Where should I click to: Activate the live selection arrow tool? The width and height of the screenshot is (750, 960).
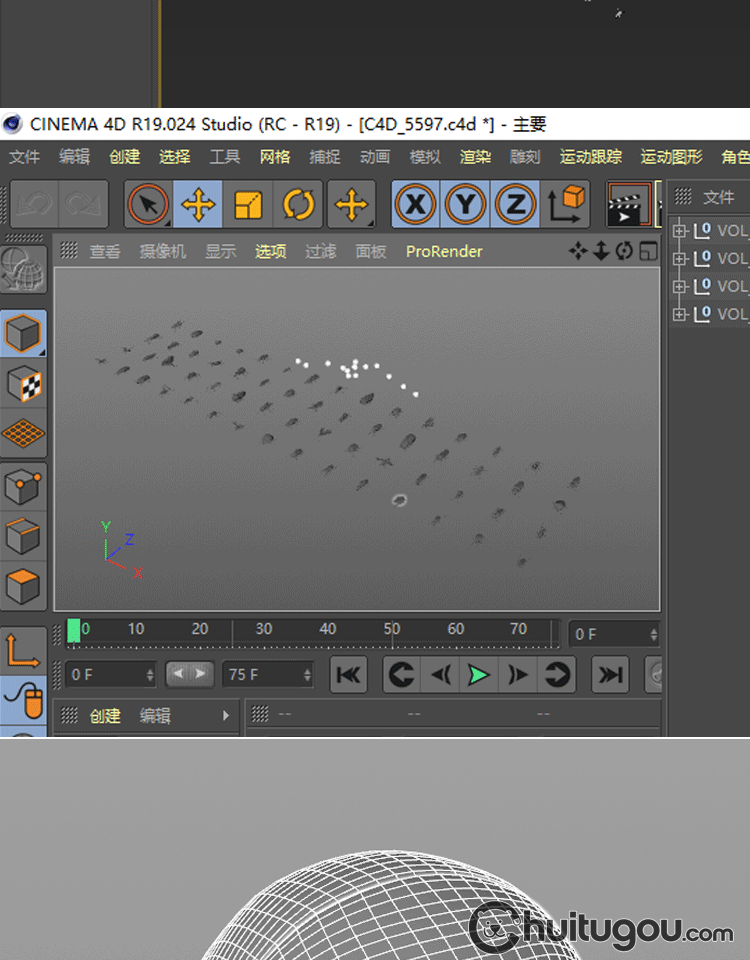(148, 205)
